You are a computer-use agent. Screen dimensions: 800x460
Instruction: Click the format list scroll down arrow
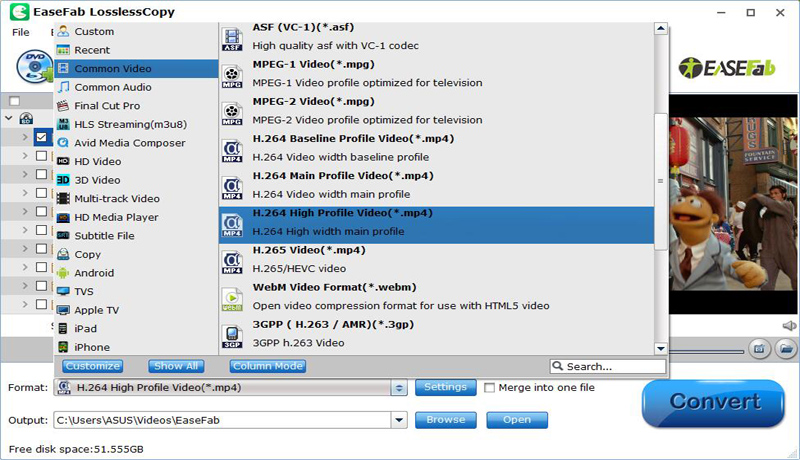pyautogui.click(x=661, y=349)
